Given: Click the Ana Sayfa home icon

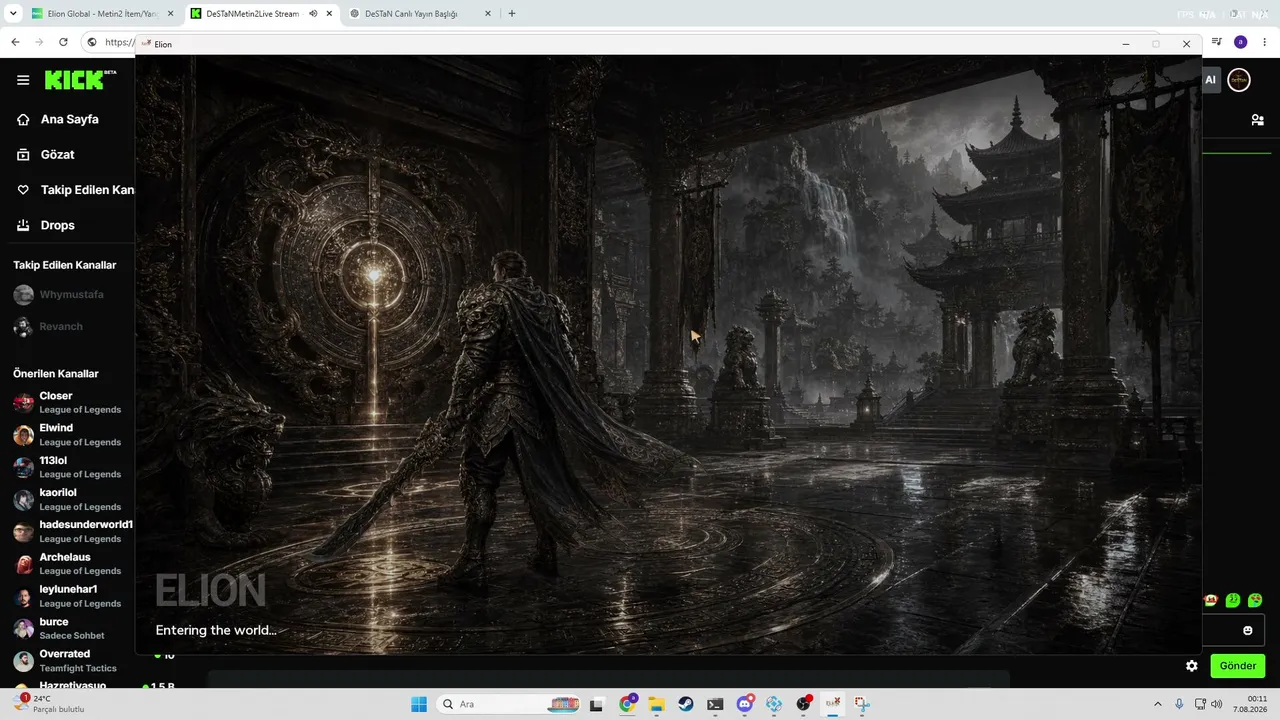Looking at the screenshot, I should click(x=23, y=119).
